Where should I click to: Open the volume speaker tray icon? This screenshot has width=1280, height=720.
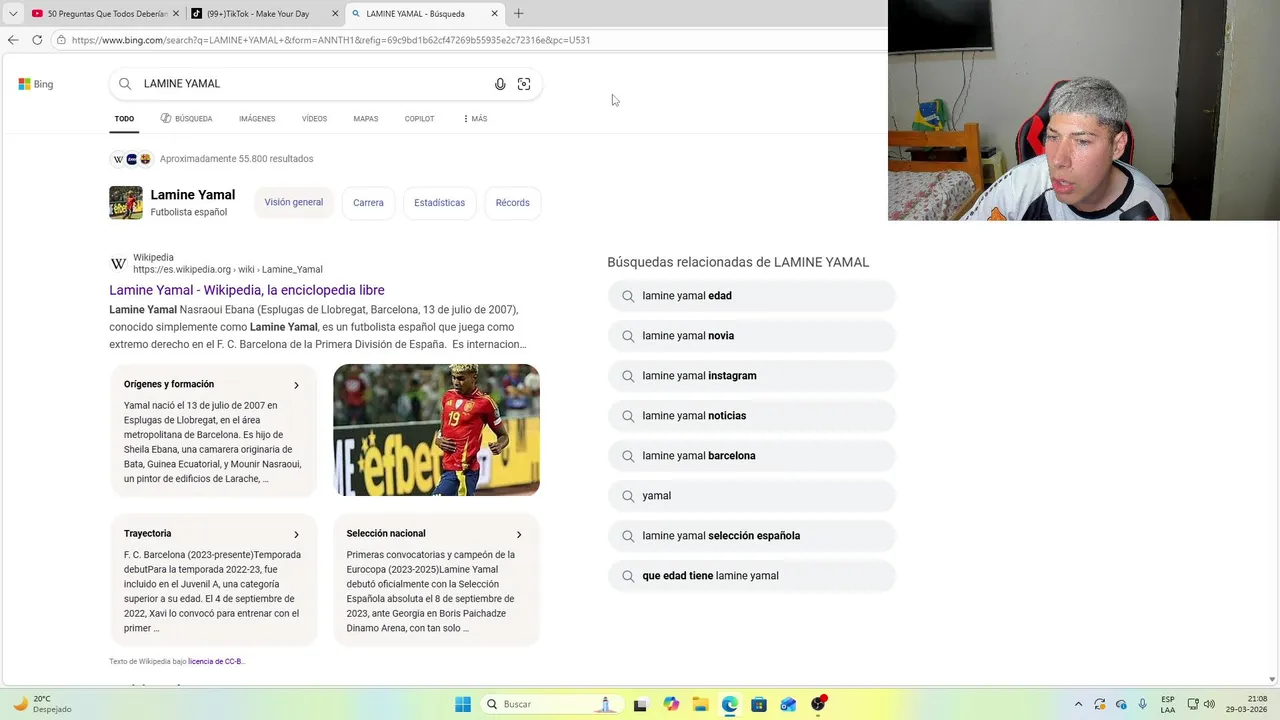[1210, 704]
